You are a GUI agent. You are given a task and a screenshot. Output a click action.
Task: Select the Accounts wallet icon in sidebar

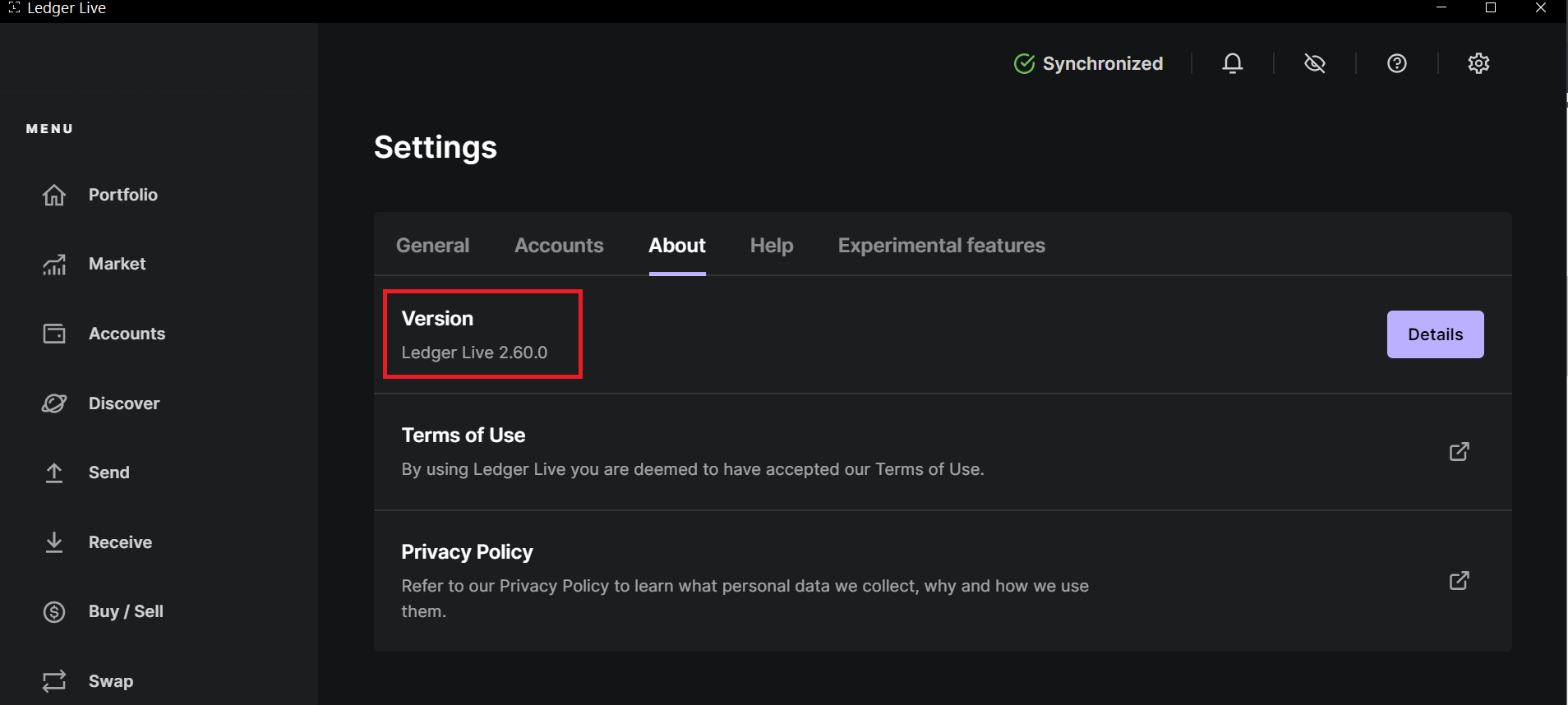(x=54, y=334)
